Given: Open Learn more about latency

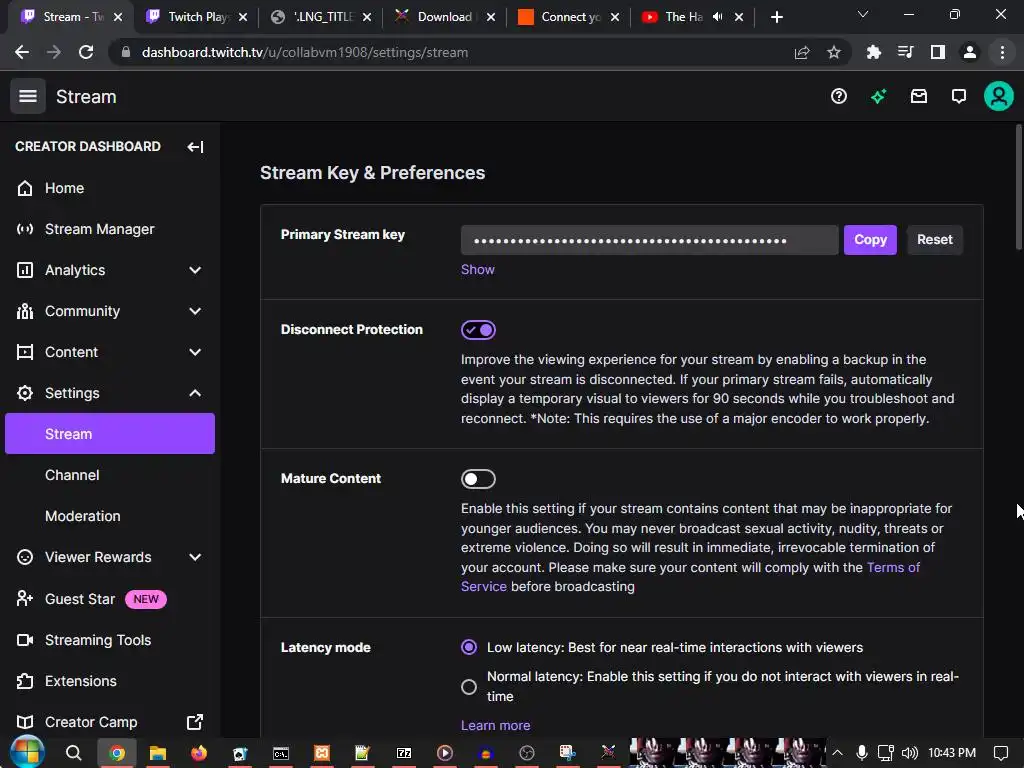Looking at the screenshot, I should pos(495,726).
